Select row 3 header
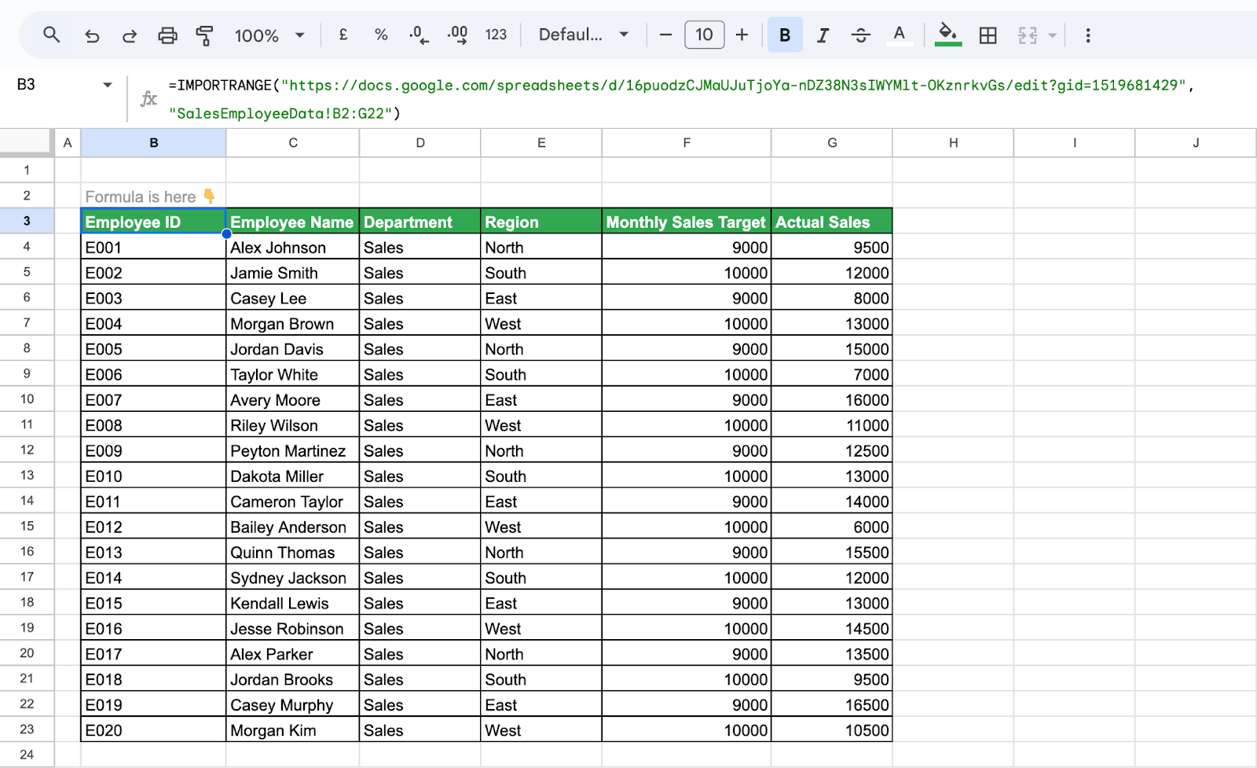 [27, 221]
